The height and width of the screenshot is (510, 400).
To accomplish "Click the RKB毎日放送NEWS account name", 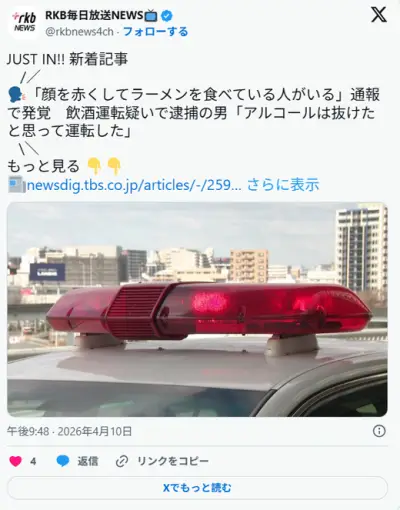I will (94, 15).
